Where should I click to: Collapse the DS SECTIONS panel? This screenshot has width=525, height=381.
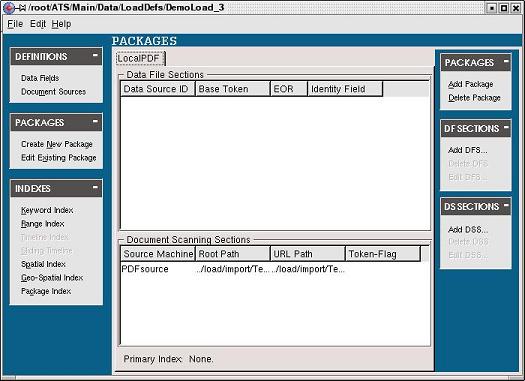point(506,205)
